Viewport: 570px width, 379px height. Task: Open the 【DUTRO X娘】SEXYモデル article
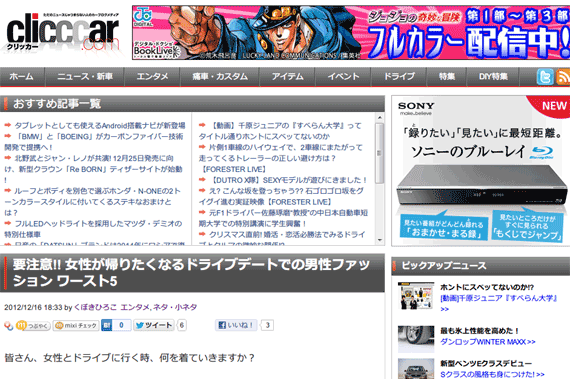[x=288, y=180]
